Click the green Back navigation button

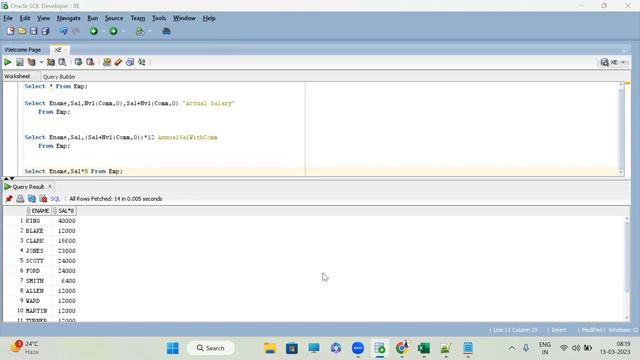point(94,31)
